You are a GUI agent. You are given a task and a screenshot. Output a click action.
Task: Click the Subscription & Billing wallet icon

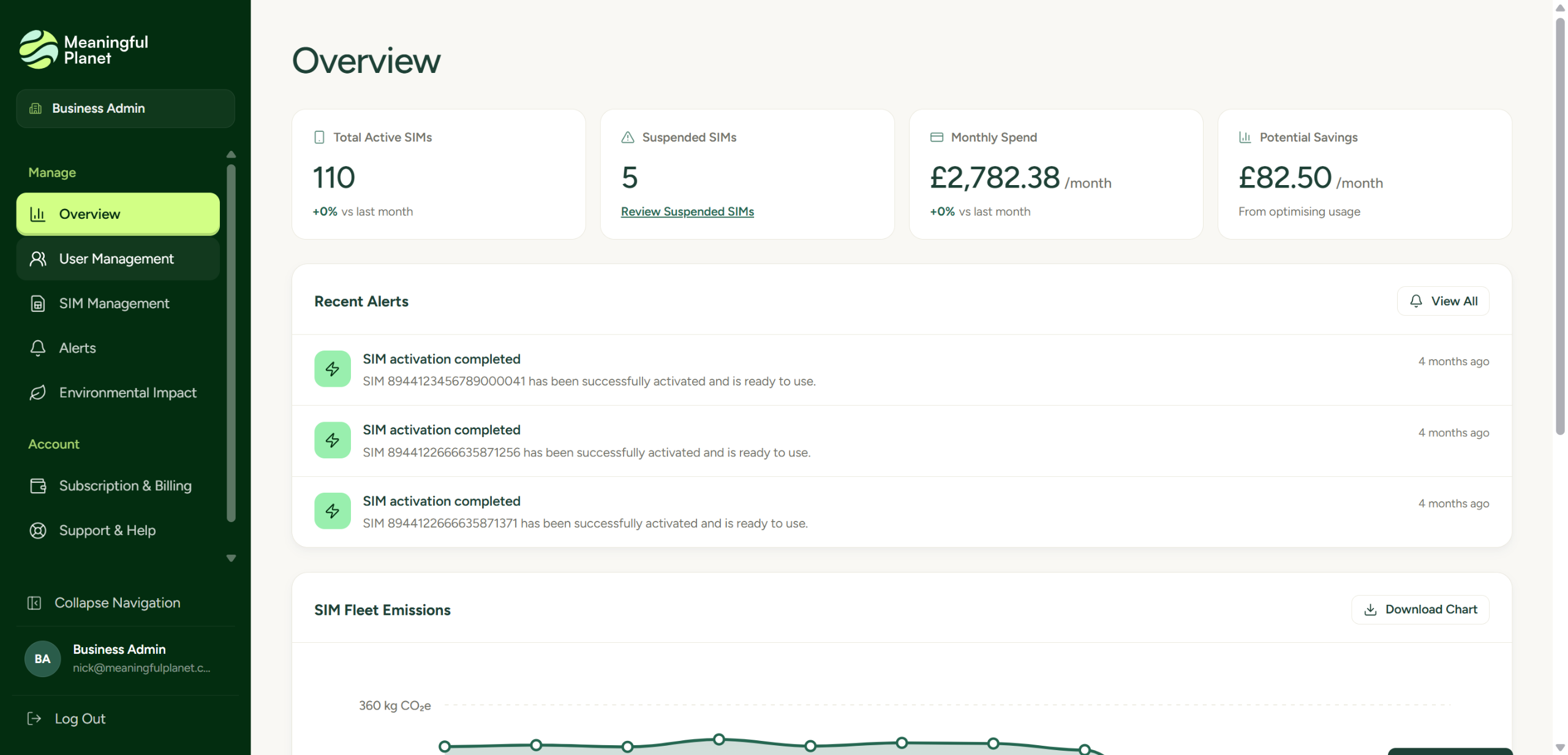pyautogui.click(x=38, y=486)
